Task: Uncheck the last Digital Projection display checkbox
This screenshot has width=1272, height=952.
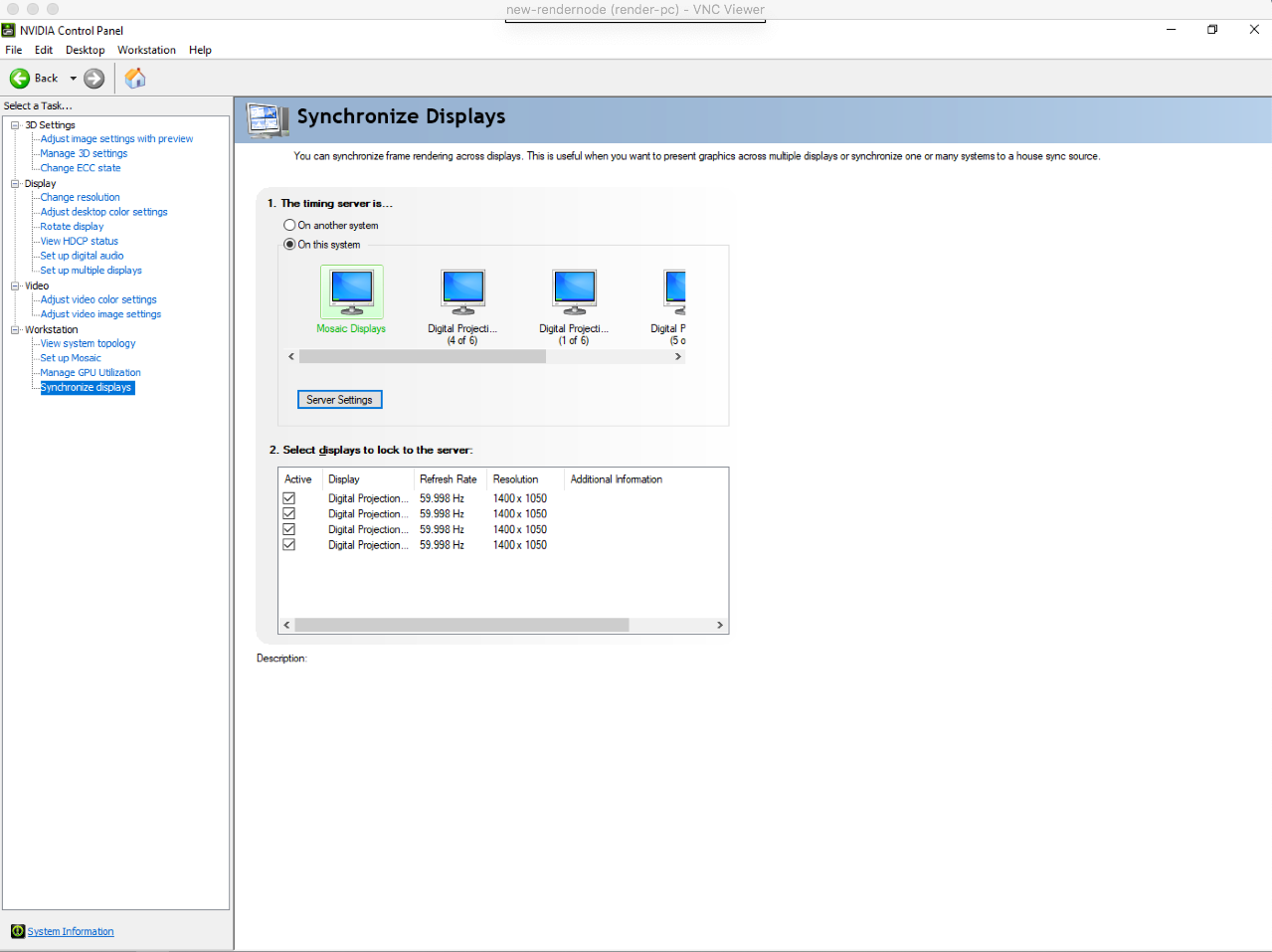Action: (289, 545)
